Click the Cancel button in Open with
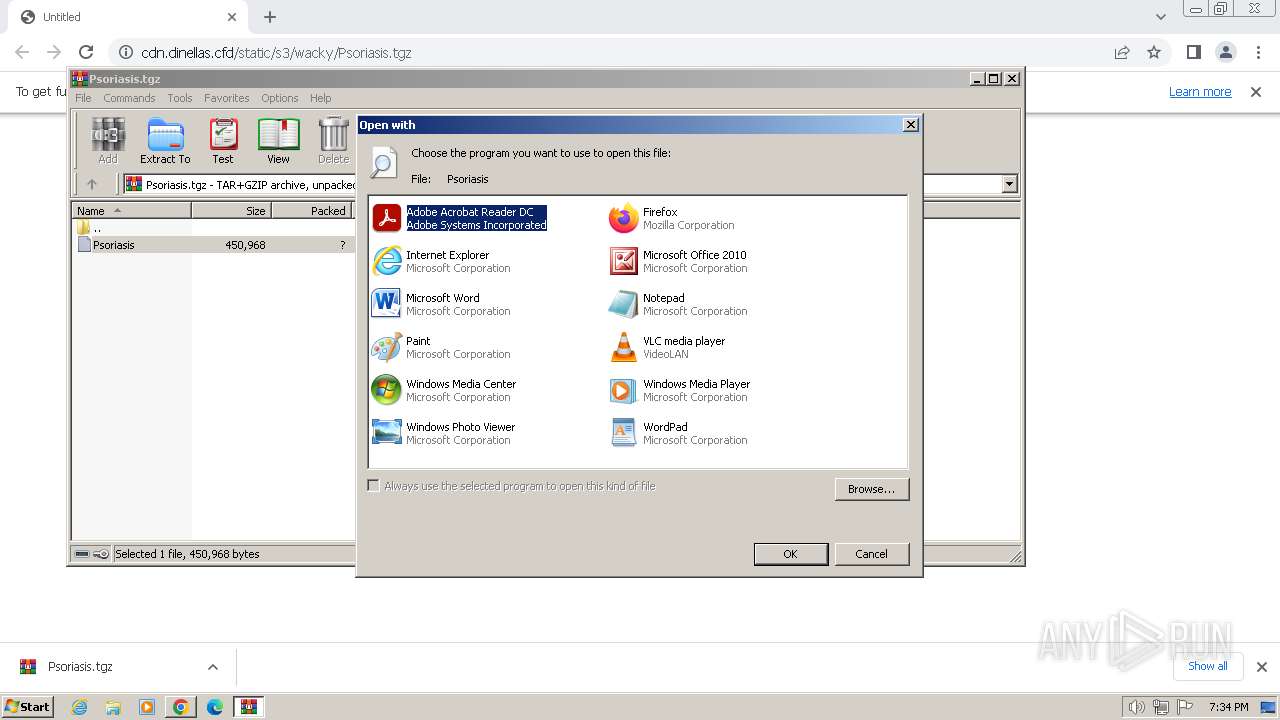Image resolution: width=1280 pixels, height=720 pixels. 871,554
